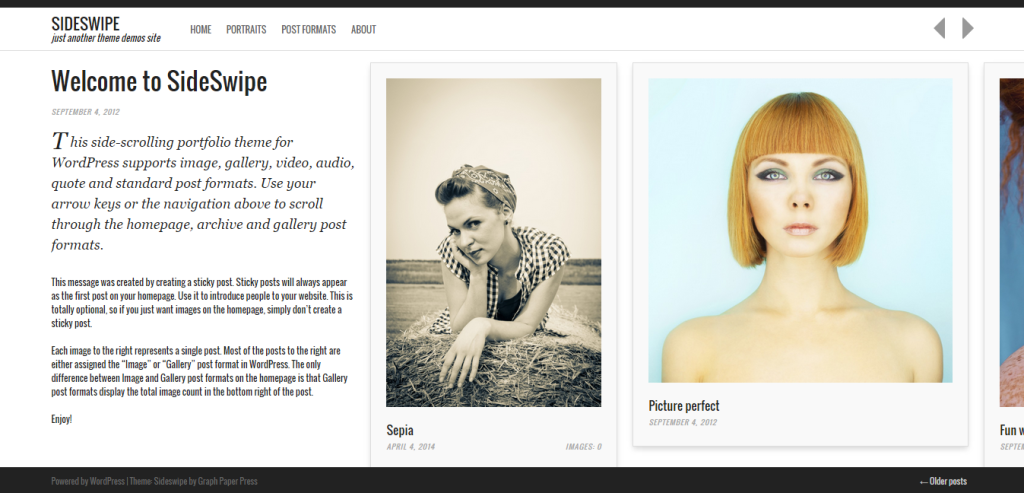
Task: Click the Sepia woman on haystack photo
Action: pyautogui.click(x=494, y=242)
